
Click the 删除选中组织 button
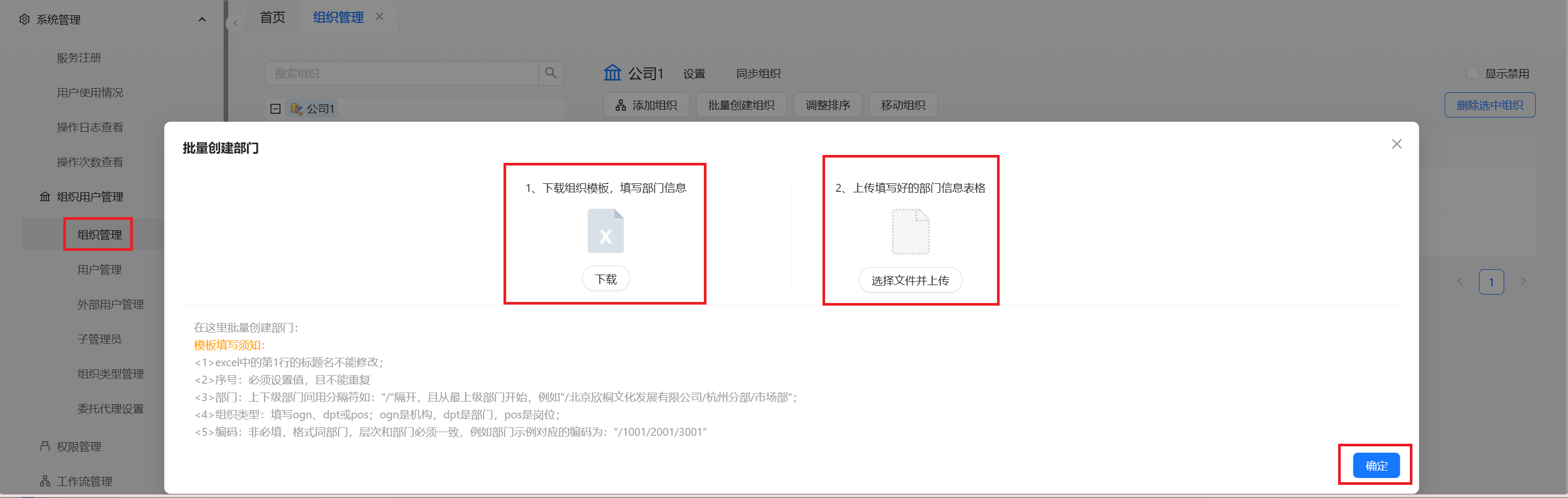click(x=1489, y=105)
